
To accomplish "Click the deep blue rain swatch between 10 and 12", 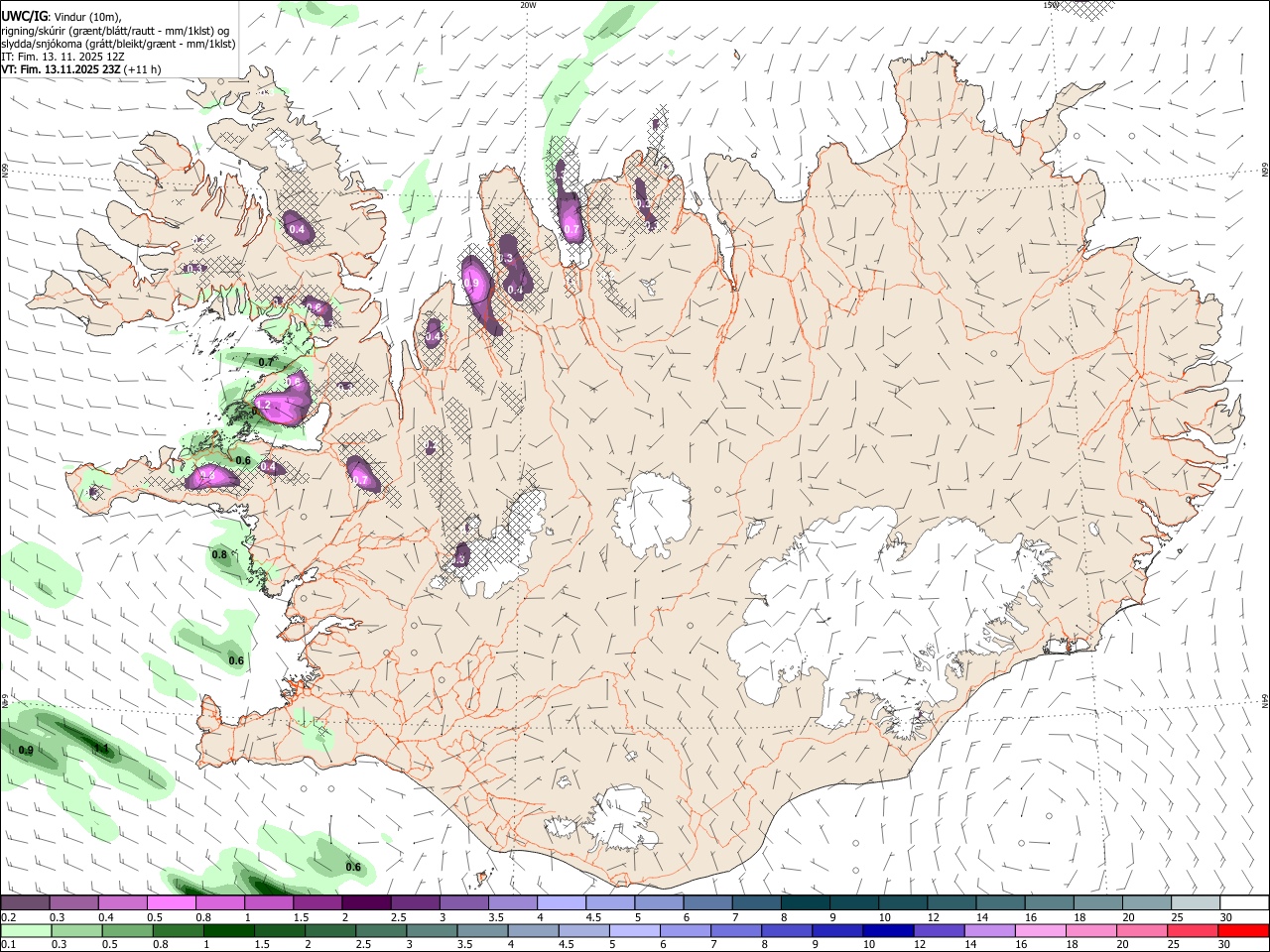I will coord(886,931).
